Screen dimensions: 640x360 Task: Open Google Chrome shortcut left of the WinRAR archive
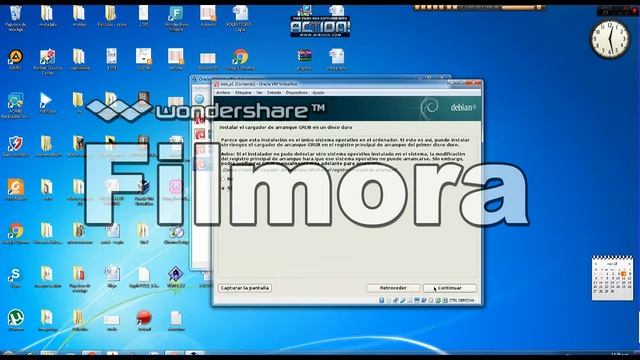[x=240, y=59]
